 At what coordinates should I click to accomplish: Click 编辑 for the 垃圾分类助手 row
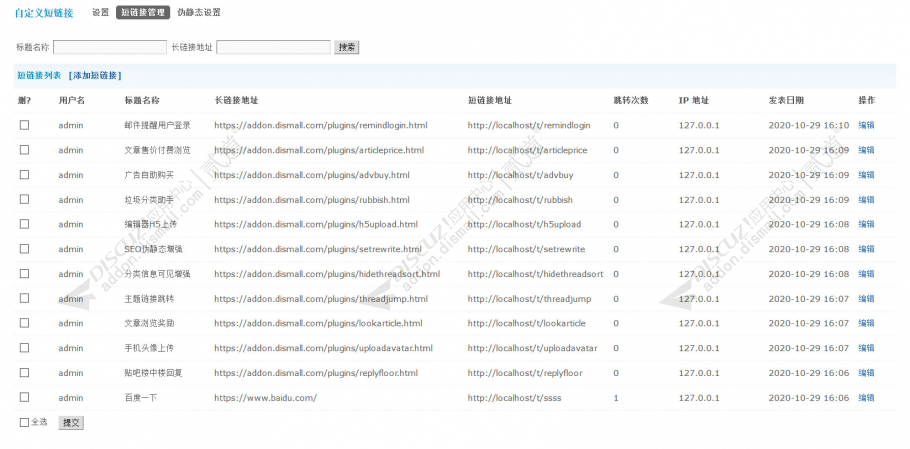[866, 200]
